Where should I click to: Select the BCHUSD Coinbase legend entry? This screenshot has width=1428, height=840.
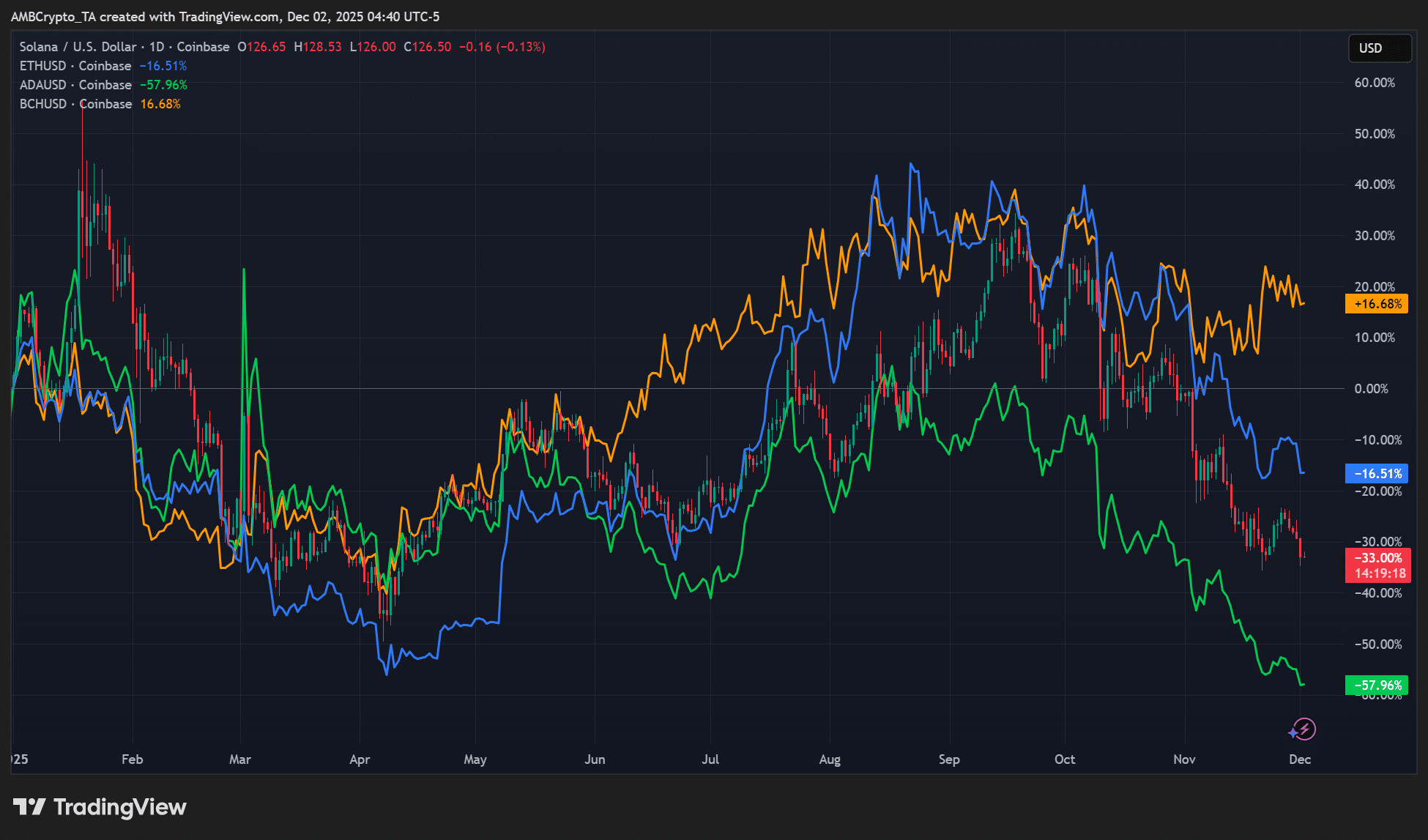click(x=75, y=104)
